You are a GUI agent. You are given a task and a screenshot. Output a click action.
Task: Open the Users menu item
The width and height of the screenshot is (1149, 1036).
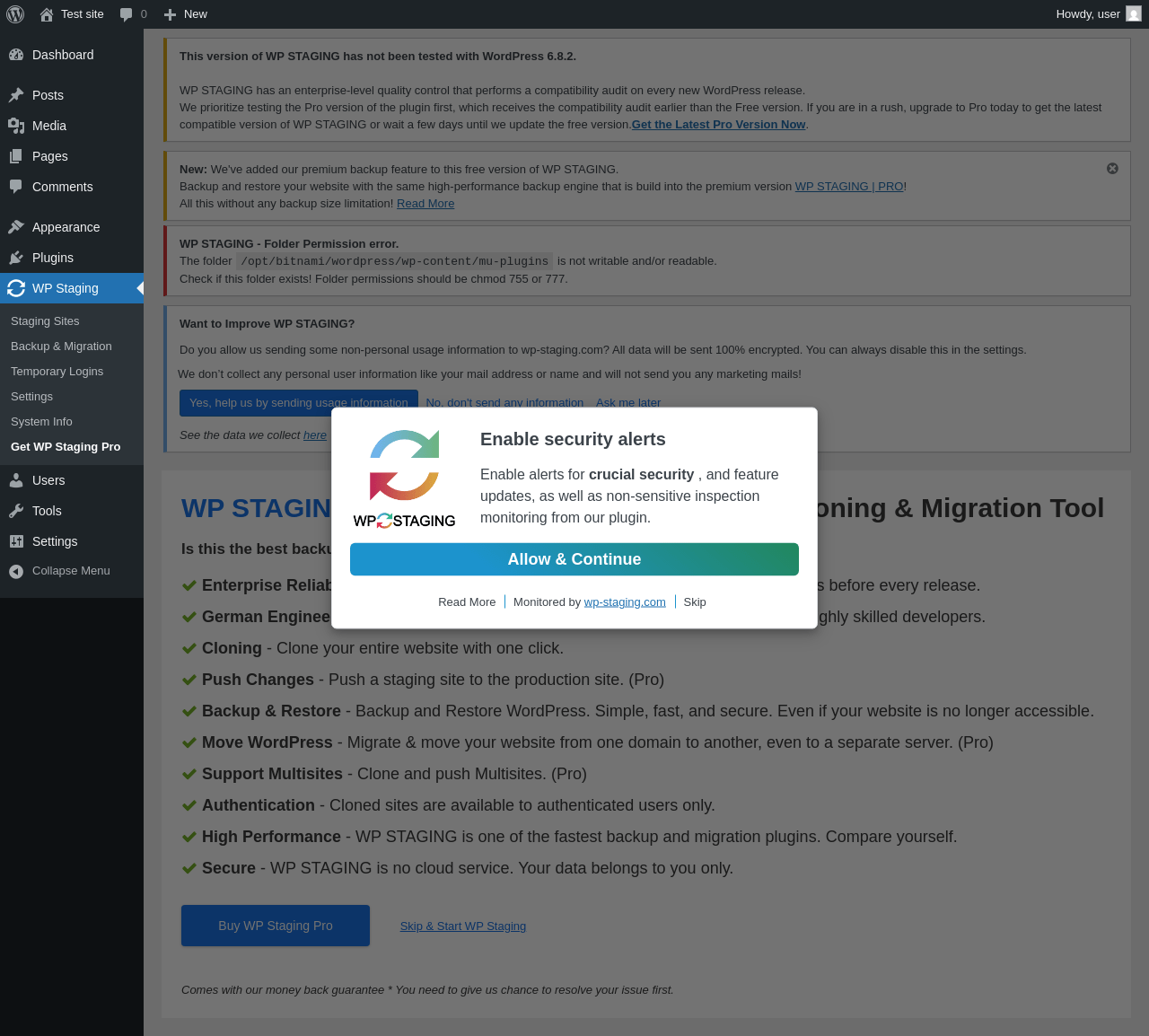pos(72,480)
